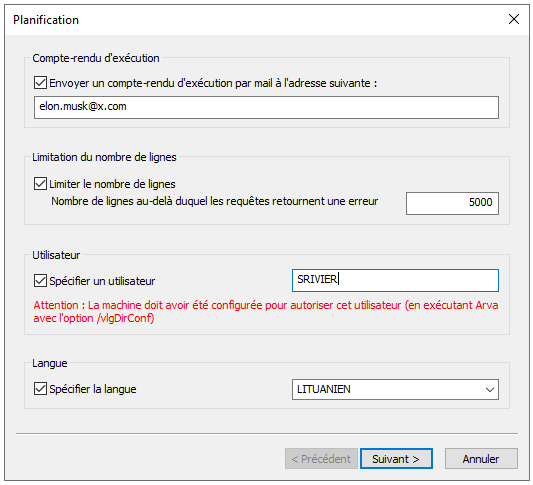This screenshot has height=485, width=533.
Task: Open the LITUANIEN language combo box
Action: coord(395,389)
